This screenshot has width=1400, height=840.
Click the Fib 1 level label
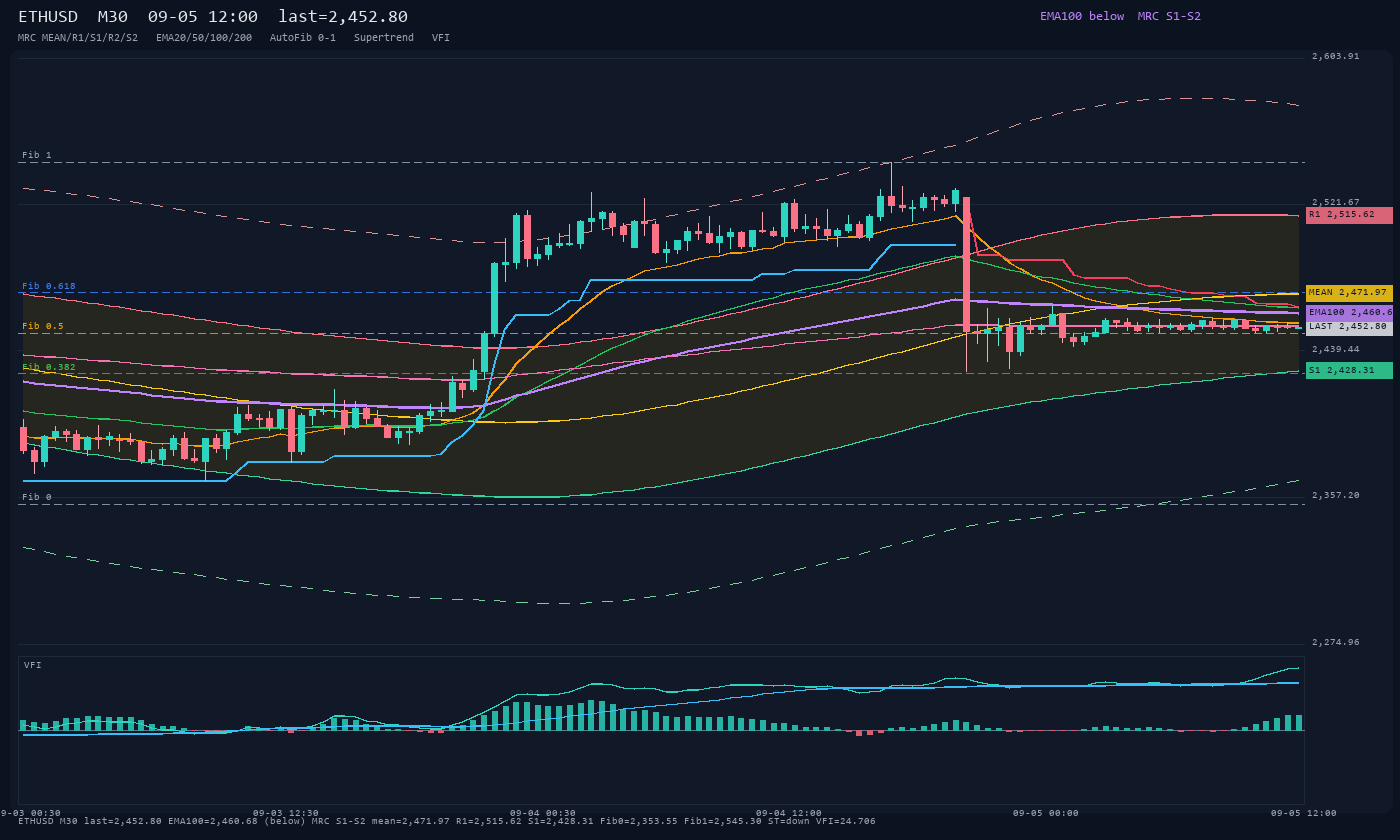point(37,156)
